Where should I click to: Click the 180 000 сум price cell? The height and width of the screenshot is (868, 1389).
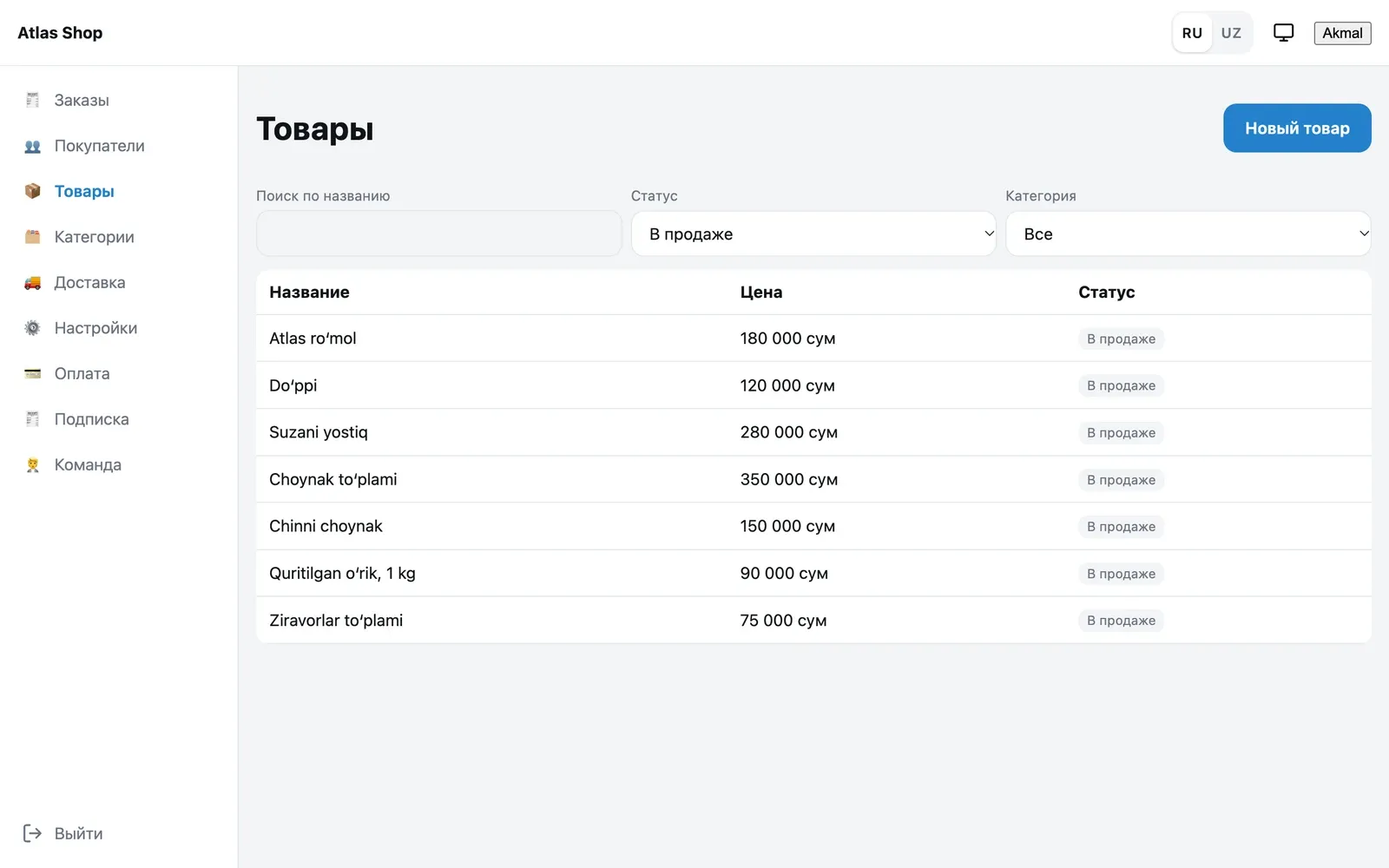coord(787,339)
